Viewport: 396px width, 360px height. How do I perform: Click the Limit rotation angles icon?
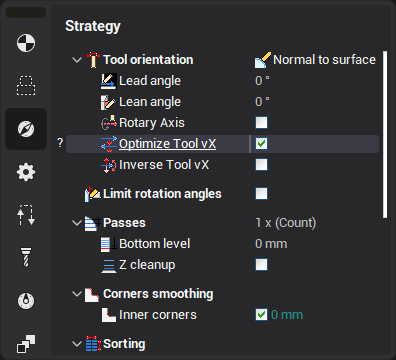[93, 194]
